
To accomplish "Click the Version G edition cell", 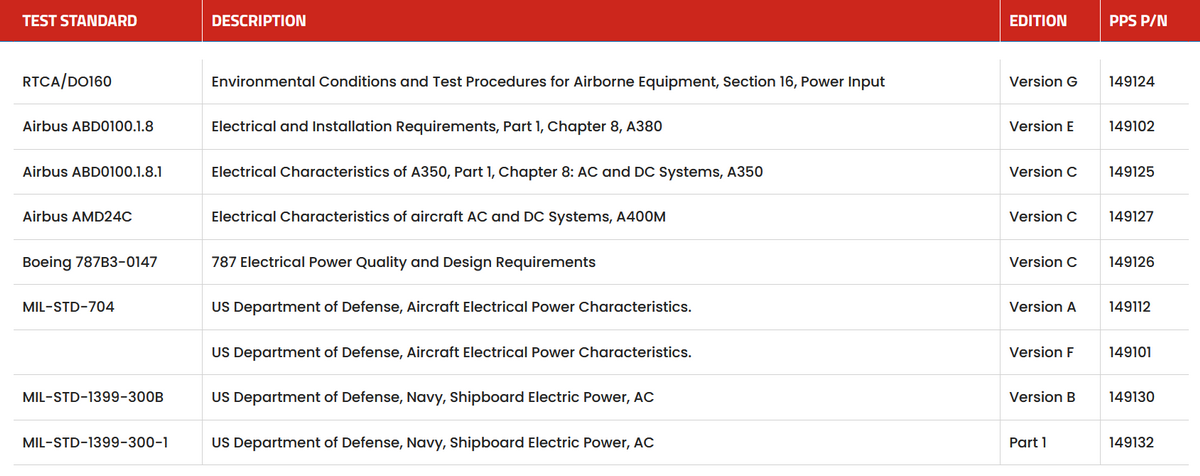I will (1043, 82).
